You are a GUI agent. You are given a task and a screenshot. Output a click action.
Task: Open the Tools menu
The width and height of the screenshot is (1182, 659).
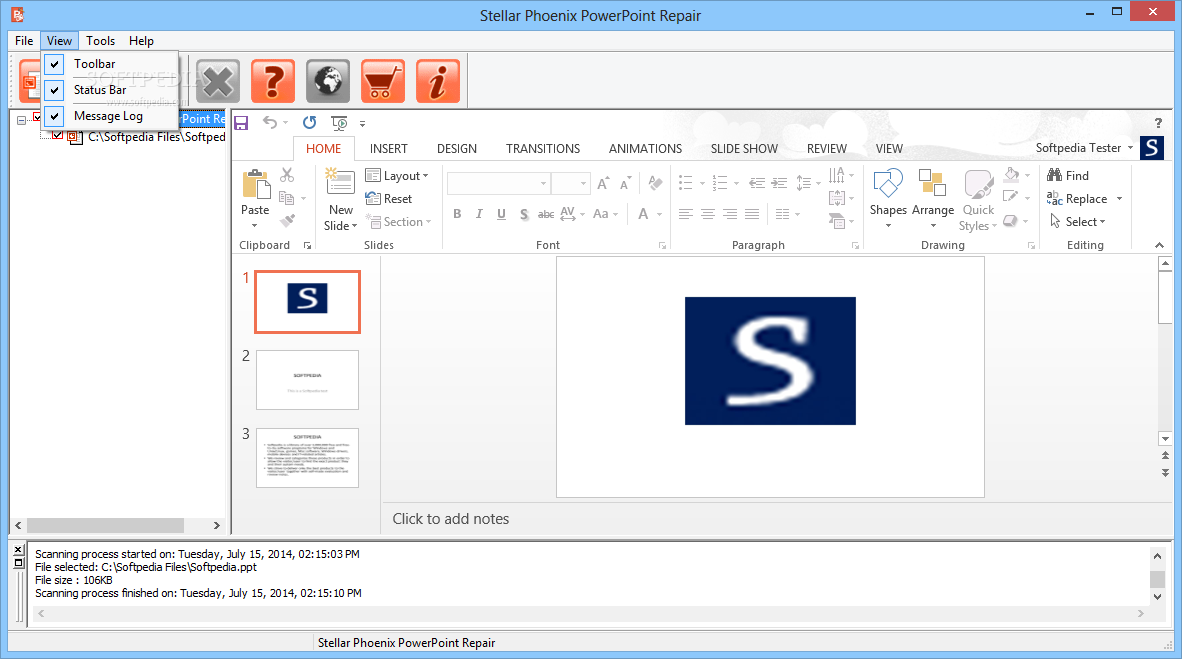pyautogui.click(x=100, y=41)
